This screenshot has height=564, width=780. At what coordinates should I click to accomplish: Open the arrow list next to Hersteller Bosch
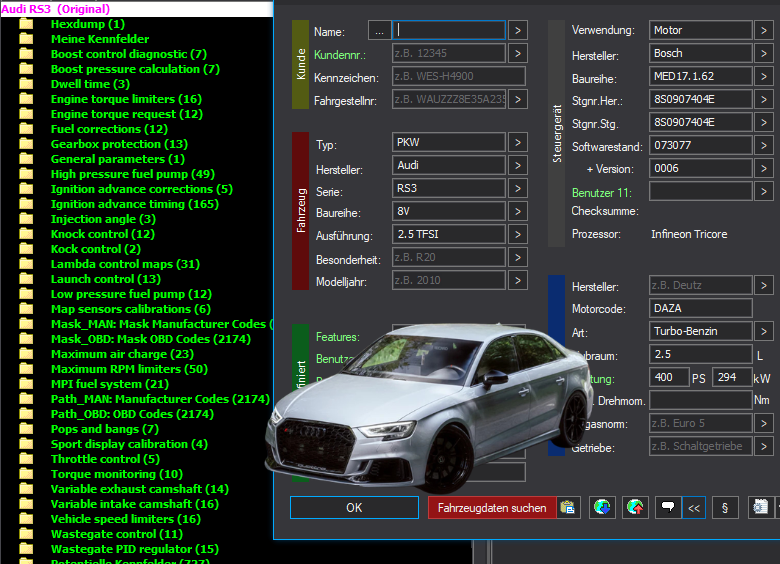(x=764, y=53)
